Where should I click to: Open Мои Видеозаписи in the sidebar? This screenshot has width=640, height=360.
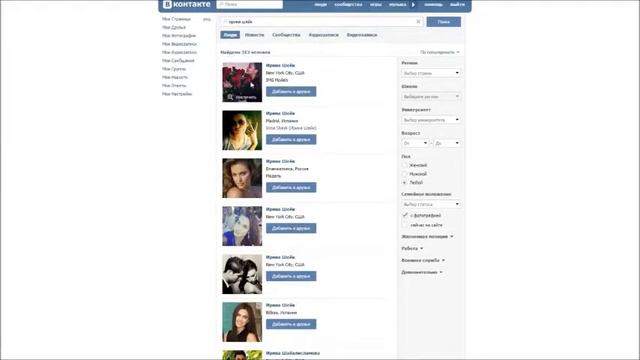[x=180, y=44]
